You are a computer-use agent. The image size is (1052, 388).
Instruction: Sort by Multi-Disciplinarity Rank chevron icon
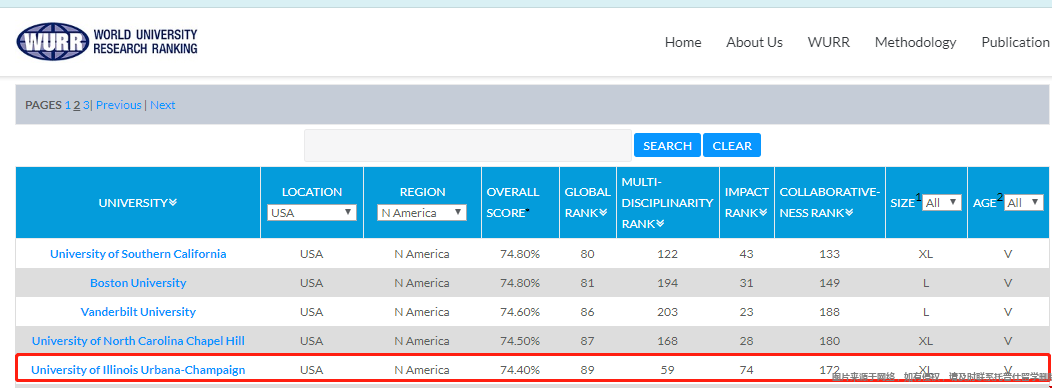click(x=660, y=224)
